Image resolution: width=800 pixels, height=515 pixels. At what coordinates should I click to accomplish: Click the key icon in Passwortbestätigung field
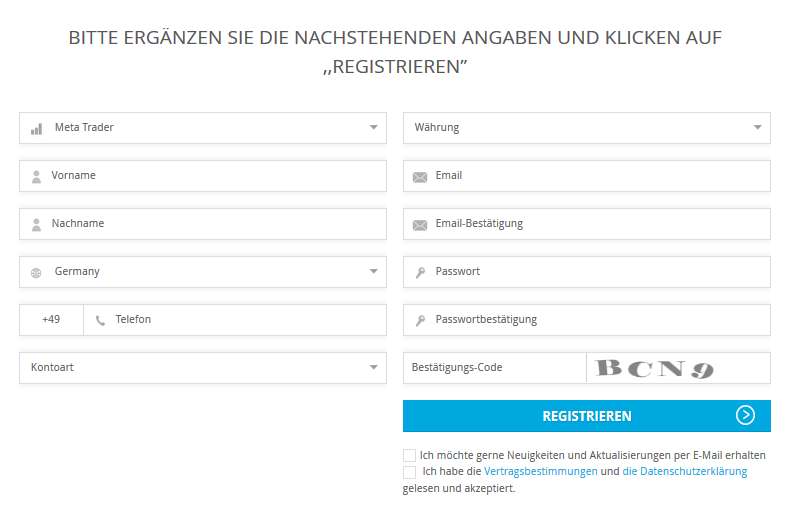click(x=420, y=321)
